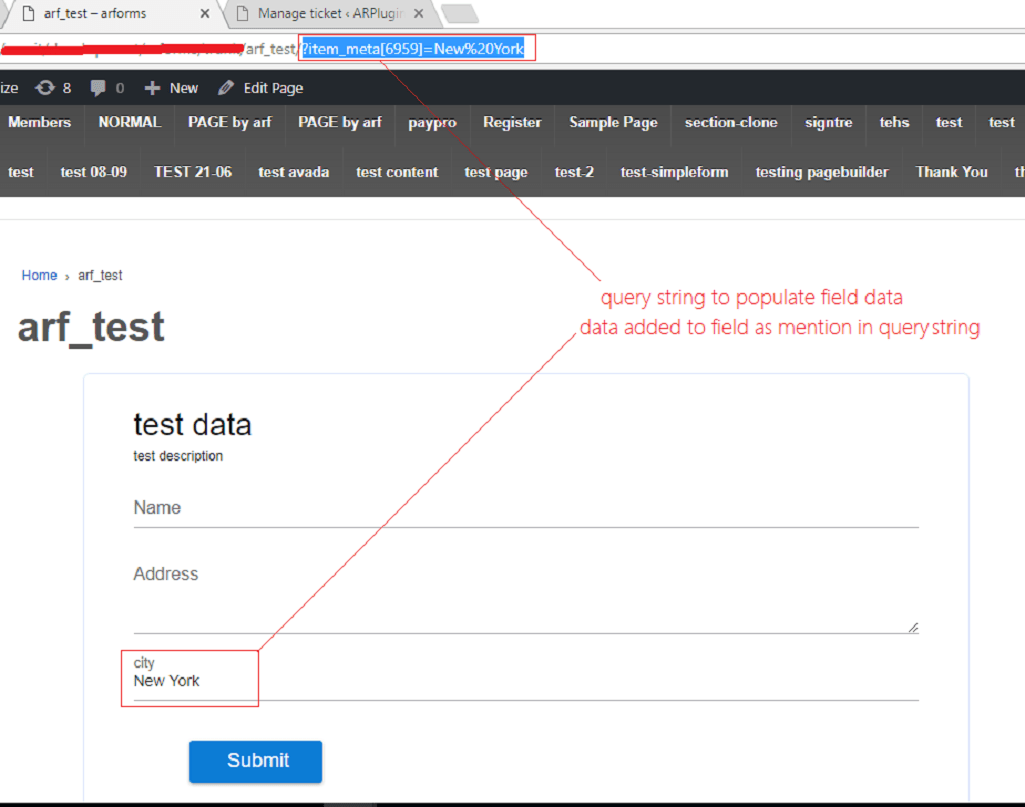The image size is (1025, 807).
Task: Click the updates refresh icon in admin bar
Action: [x=45, y=88]
